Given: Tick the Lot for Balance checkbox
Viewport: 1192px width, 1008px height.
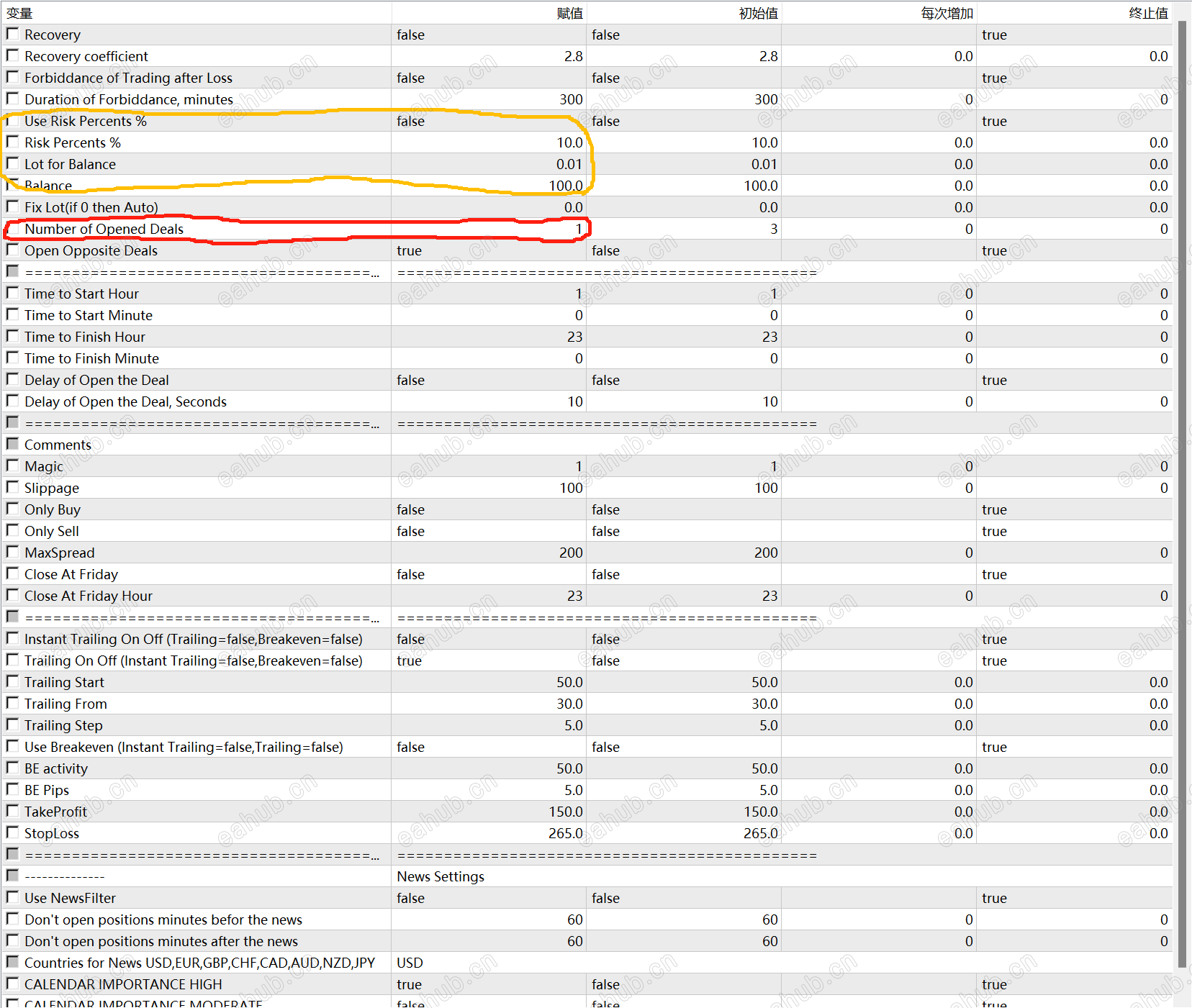Looking at the screenshot, I should (12, 163).
